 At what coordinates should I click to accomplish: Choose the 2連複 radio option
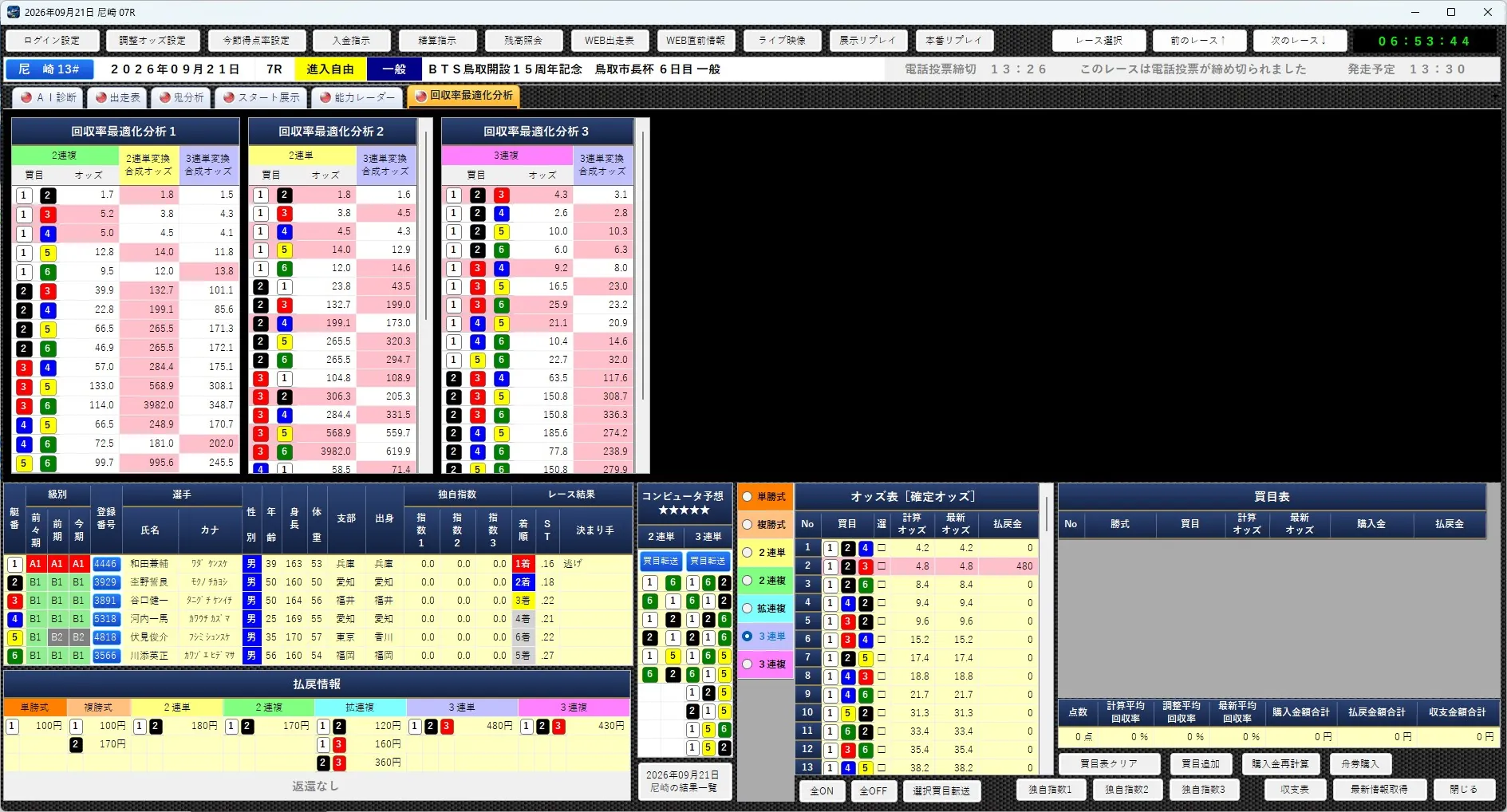coord(748,580)
